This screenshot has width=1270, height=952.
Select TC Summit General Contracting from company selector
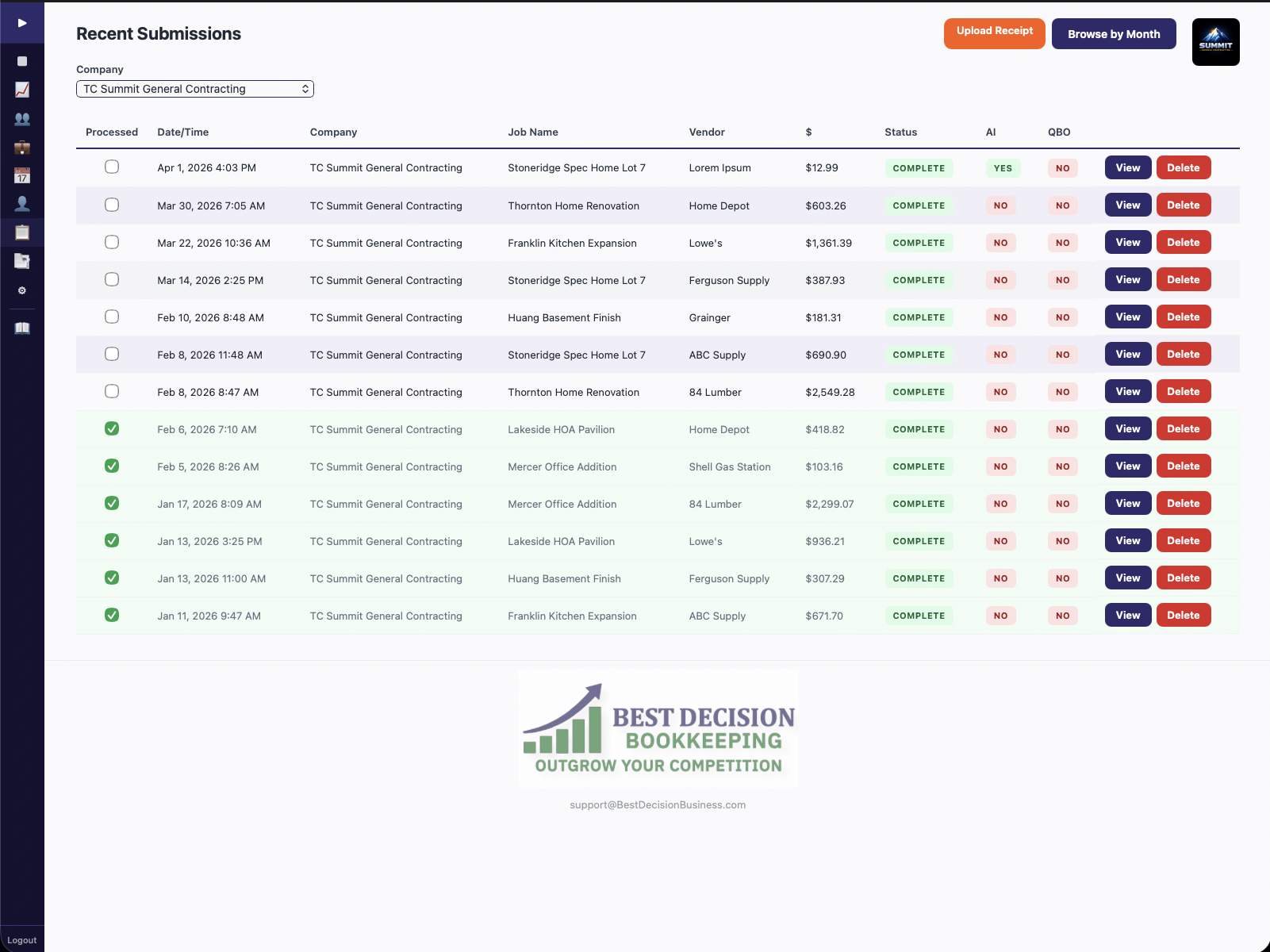point(194,89)
